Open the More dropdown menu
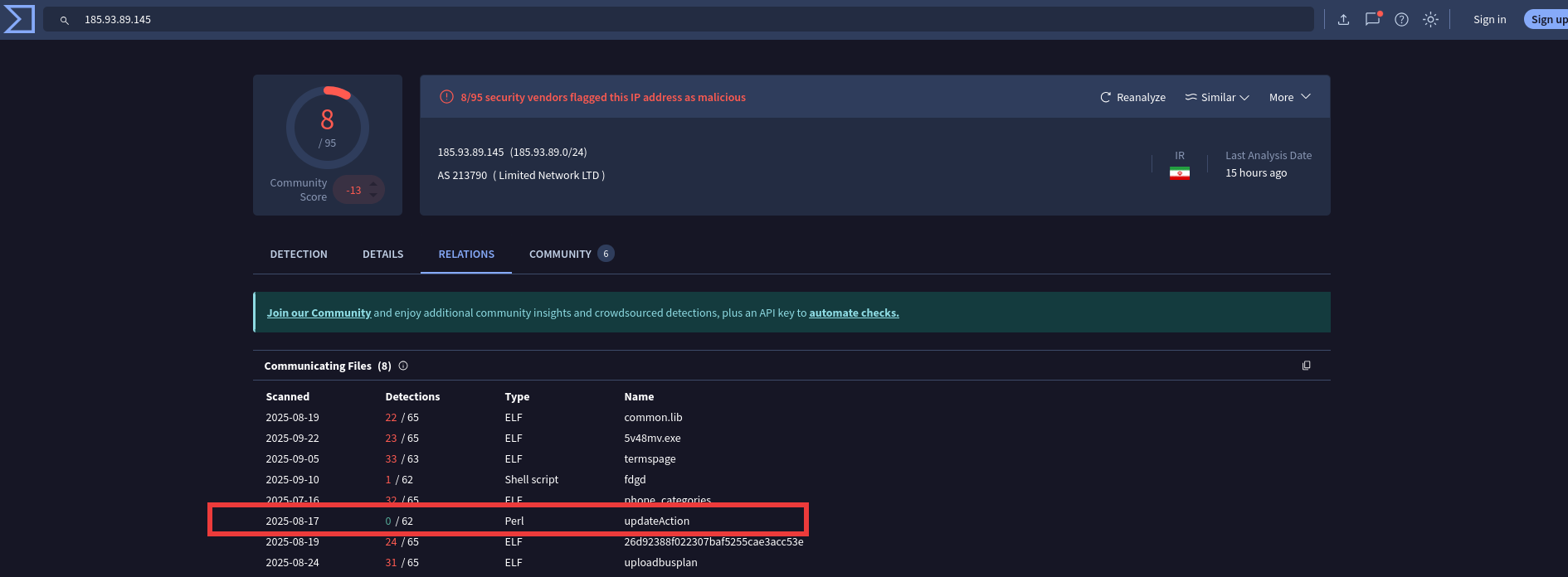 coord(1289,97)
